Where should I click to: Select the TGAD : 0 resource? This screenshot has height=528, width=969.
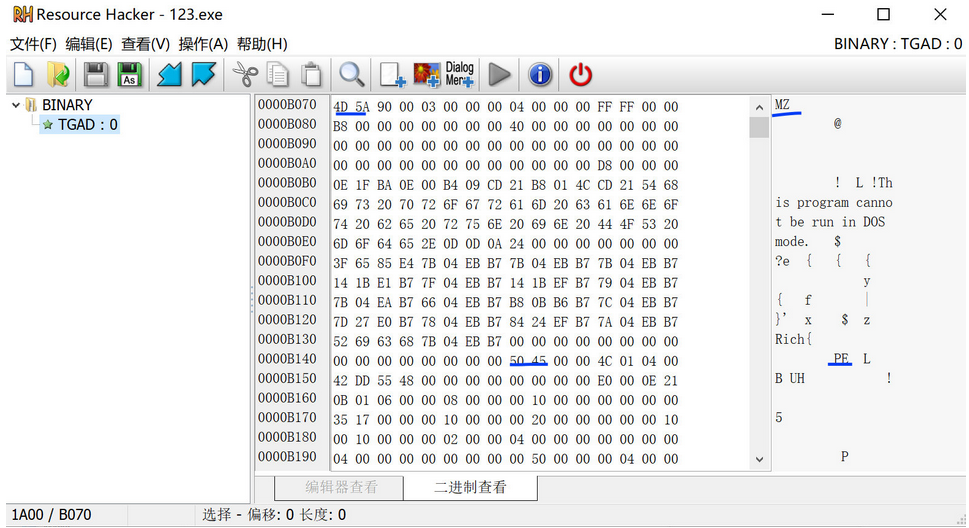tap(80, 125)
